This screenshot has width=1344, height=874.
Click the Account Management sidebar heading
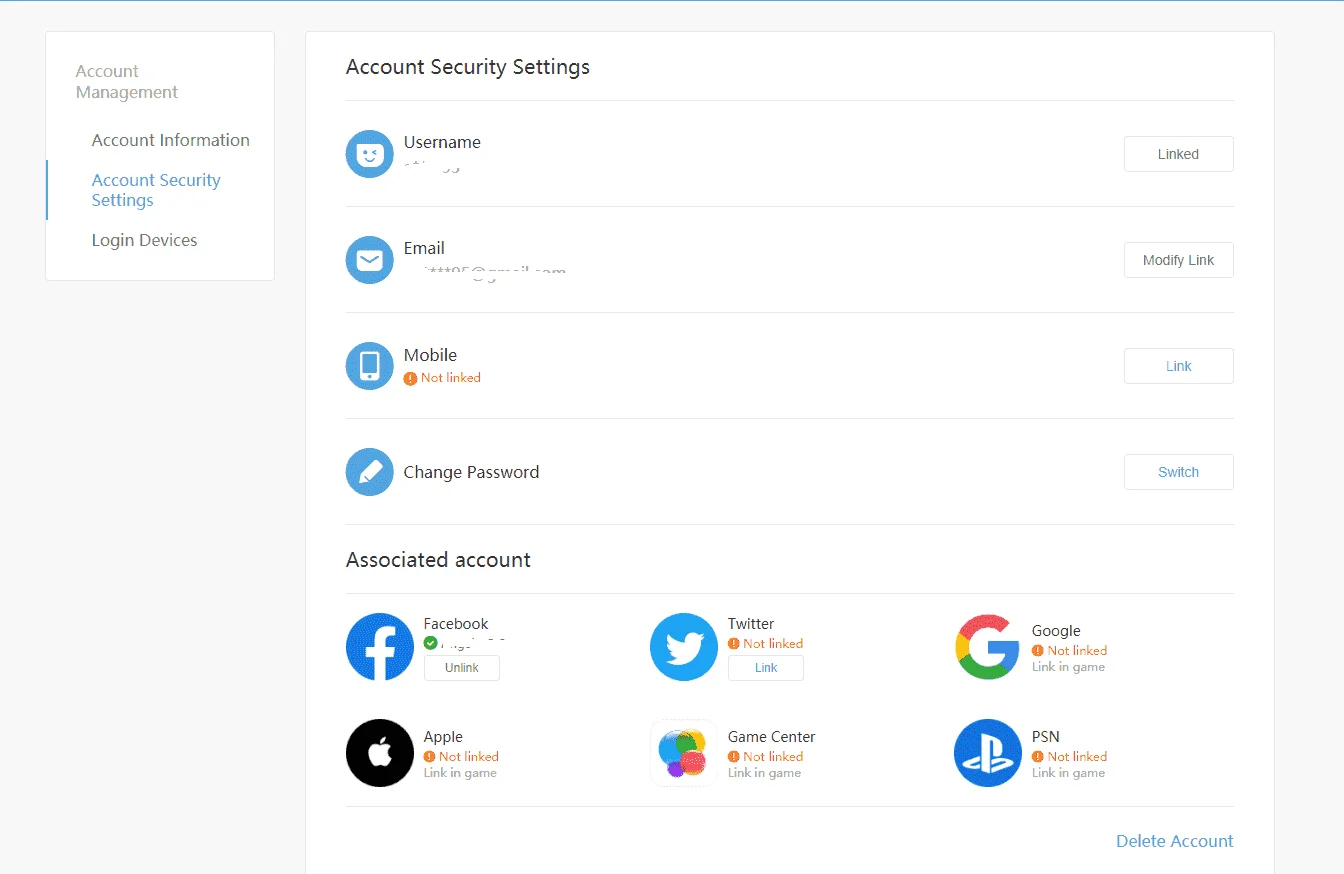(x=127, y=82)
